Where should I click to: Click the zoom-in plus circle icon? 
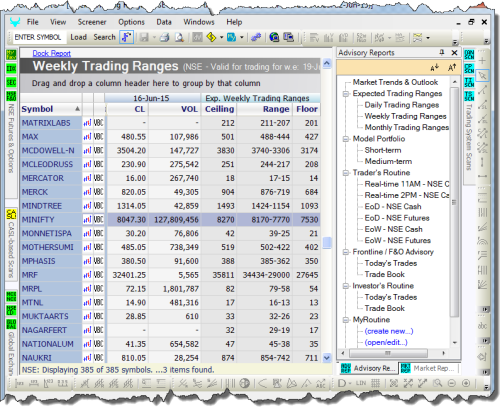(466, 383)
